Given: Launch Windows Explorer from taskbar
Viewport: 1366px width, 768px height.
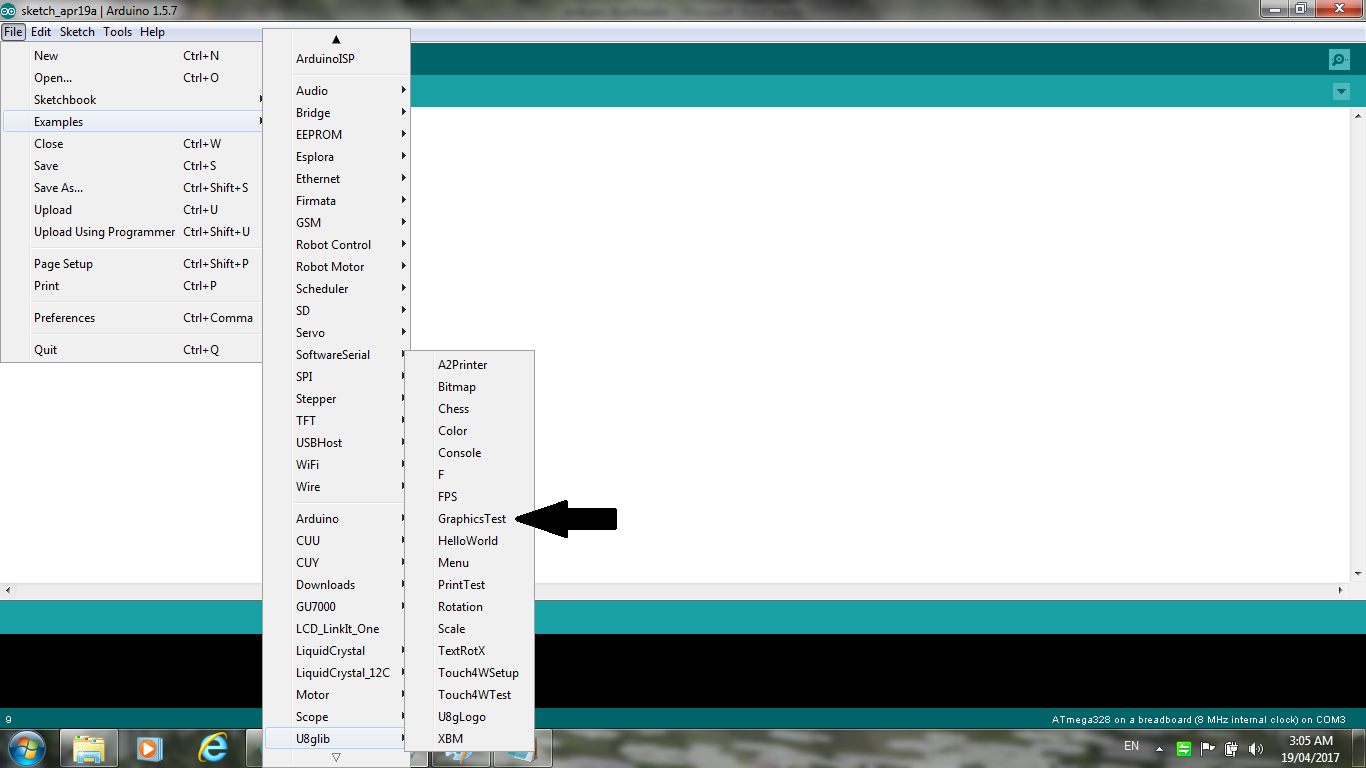Looking at the screenshot, I should [89, 748].
